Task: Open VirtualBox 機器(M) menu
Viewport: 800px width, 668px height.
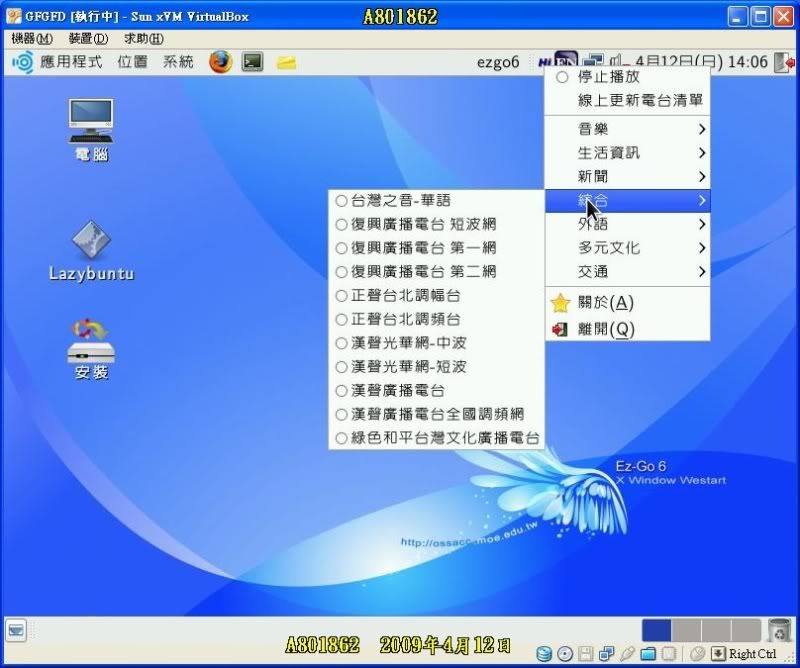Action: point(32,38)
